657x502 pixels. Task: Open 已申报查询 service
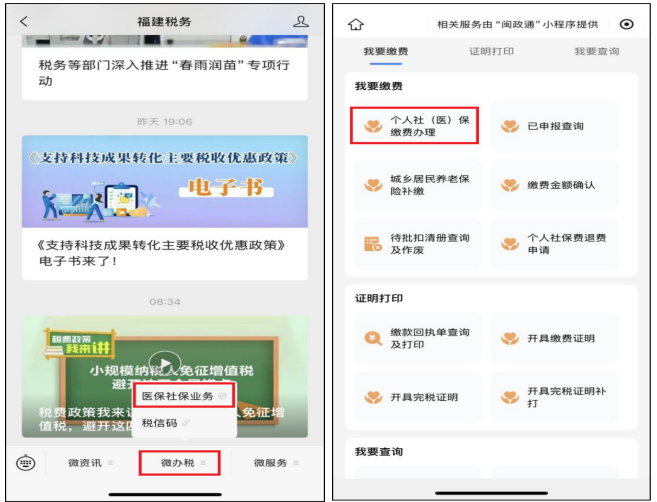pyautogui.click(x=554, y=127)
